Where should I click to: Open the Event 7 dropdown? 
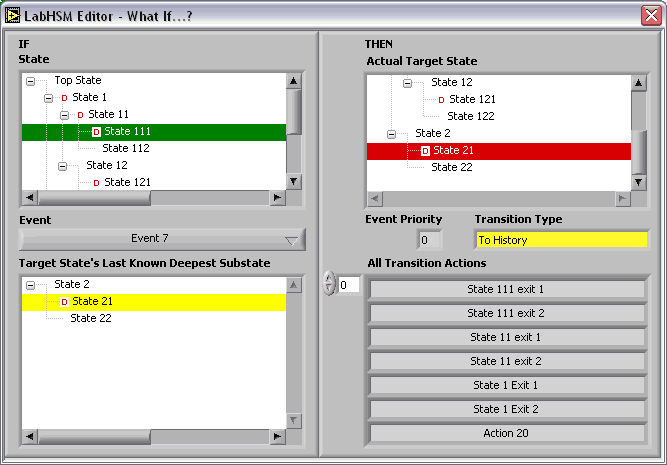(162, 239)
